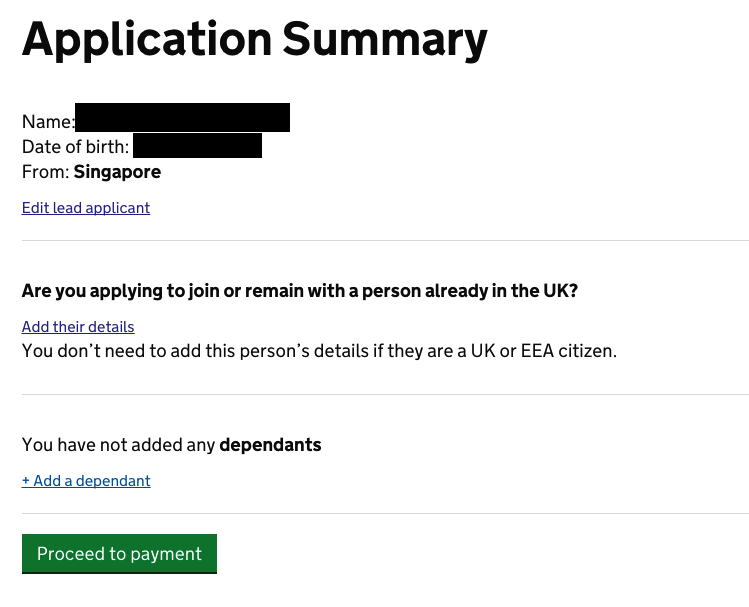Image resolution: width=749 pixels, height=607 pixels.
Task: Click the redacted name value box
Action: click(x=182, y=117)
